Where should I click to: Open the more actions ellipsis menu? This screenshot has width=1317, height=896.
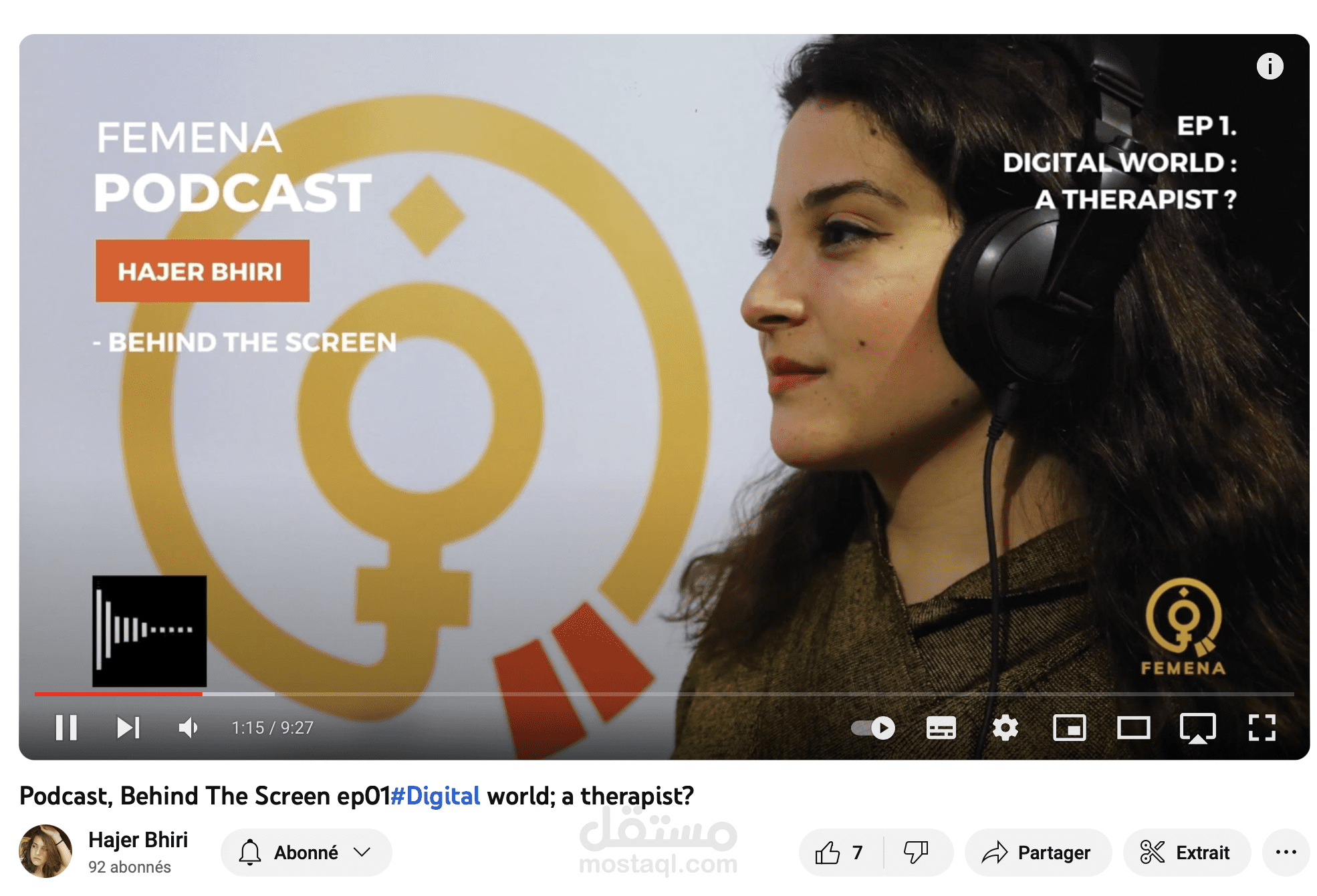(1286, 853)
